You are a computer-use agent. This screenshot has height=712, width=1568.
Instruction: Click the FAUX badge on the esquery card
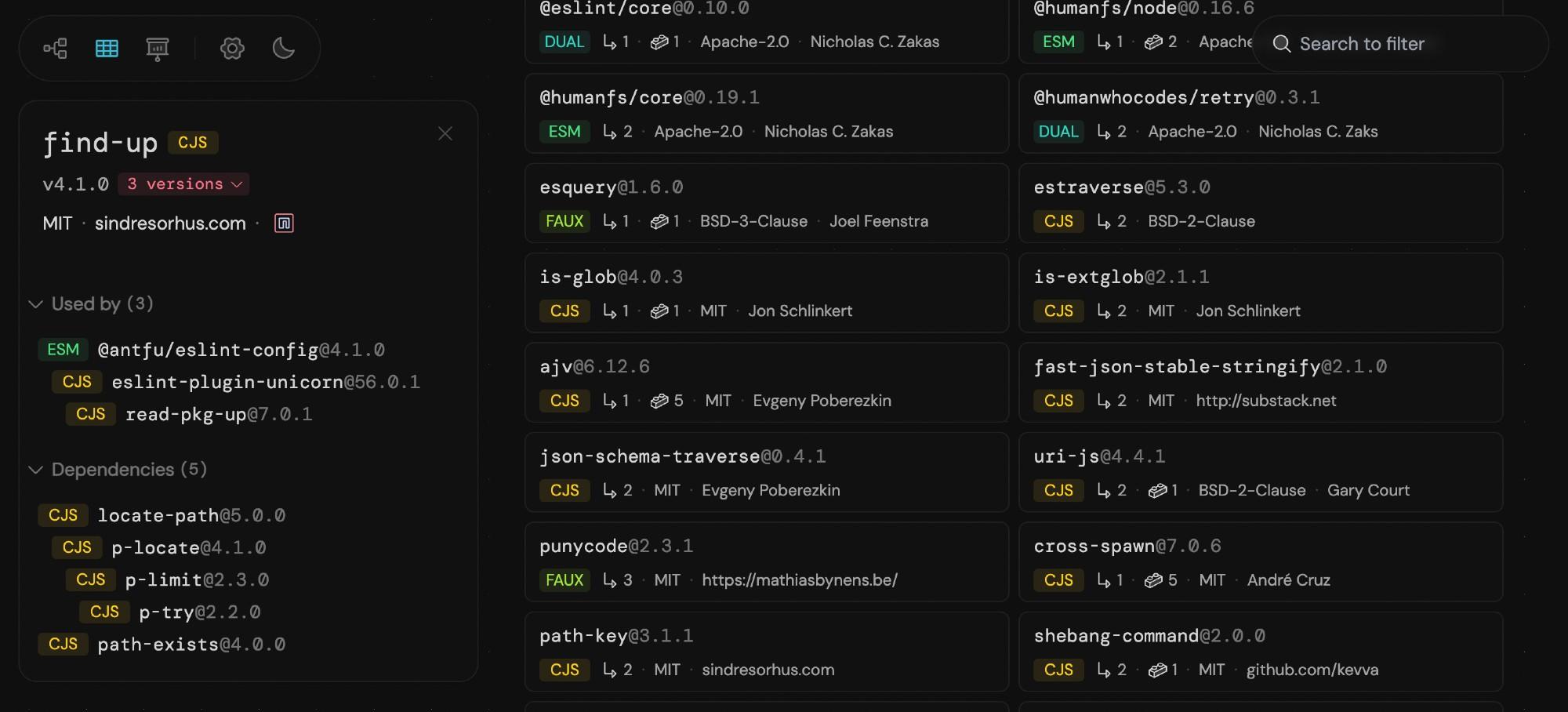(564, 222)
